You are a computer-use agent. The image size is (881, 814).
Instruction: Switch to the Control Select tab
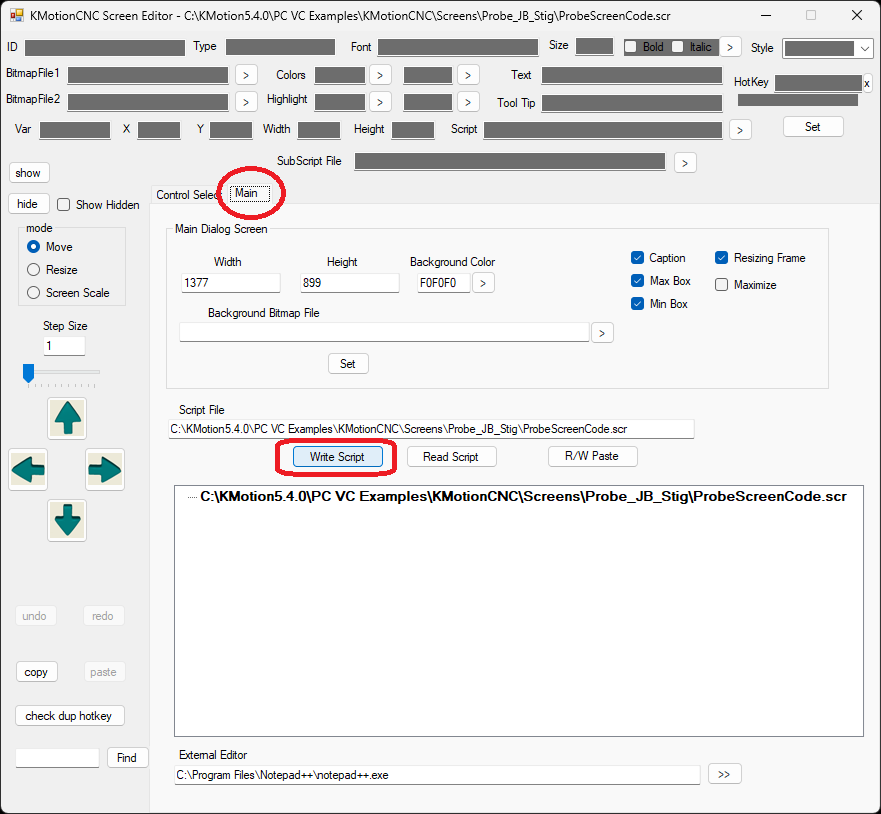pos(185,195)
